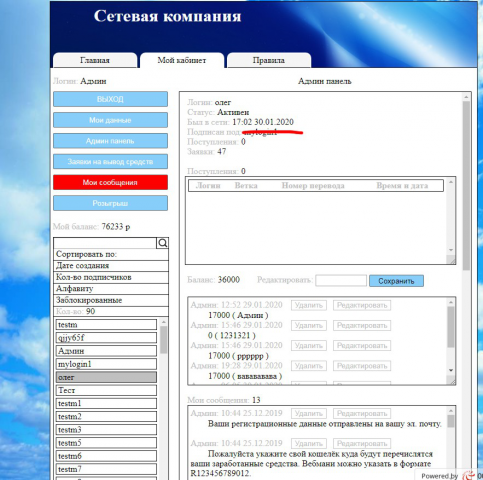Click the Powered by badge
The image size is (483, 480).
point(450,475)
